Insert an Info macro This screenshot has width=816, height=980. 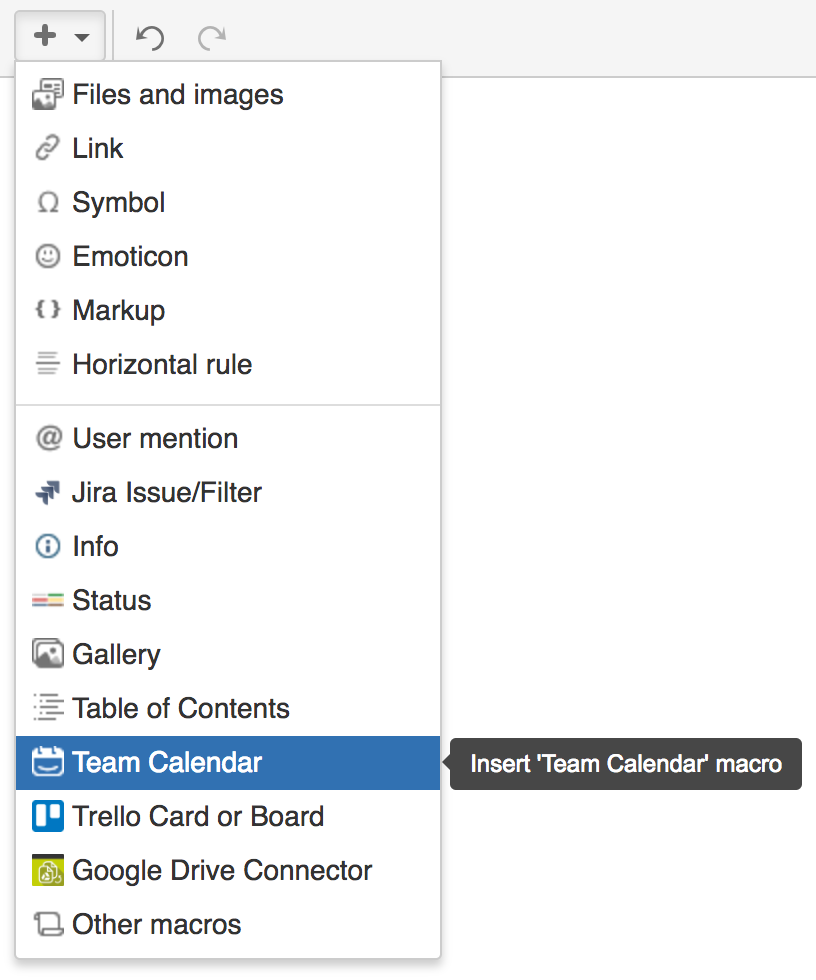95,547
